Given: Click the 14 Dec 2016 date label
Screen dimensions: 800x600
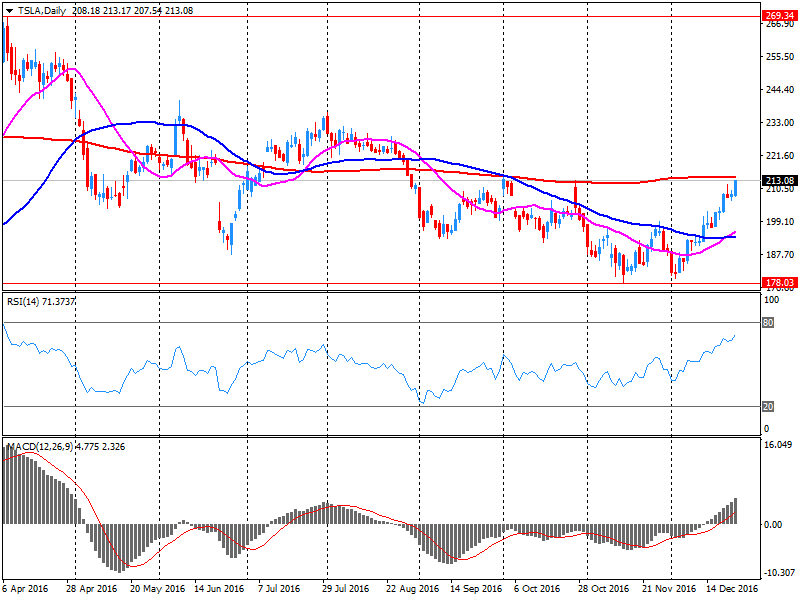Looking at the screenshot, I should coord(733,590).
